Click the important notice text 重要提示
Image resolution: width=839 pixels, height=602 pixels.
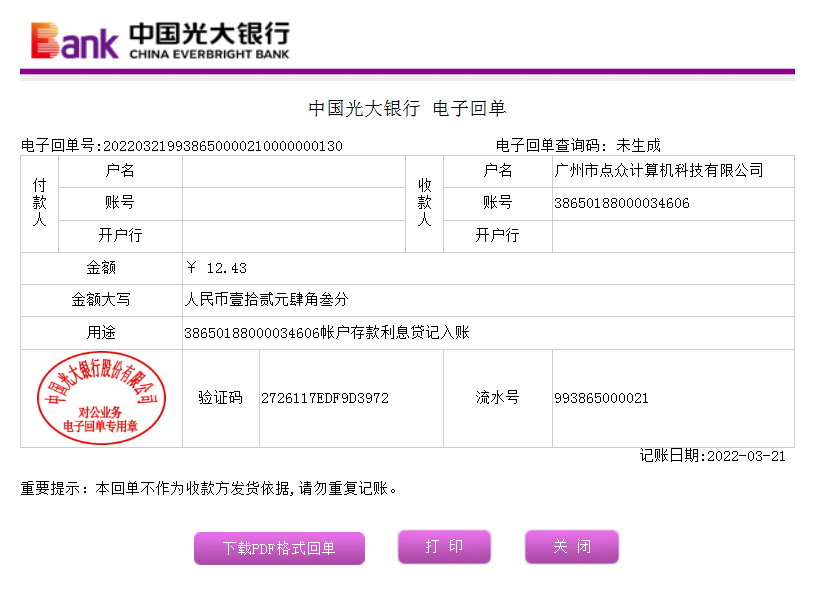(209, 489)
